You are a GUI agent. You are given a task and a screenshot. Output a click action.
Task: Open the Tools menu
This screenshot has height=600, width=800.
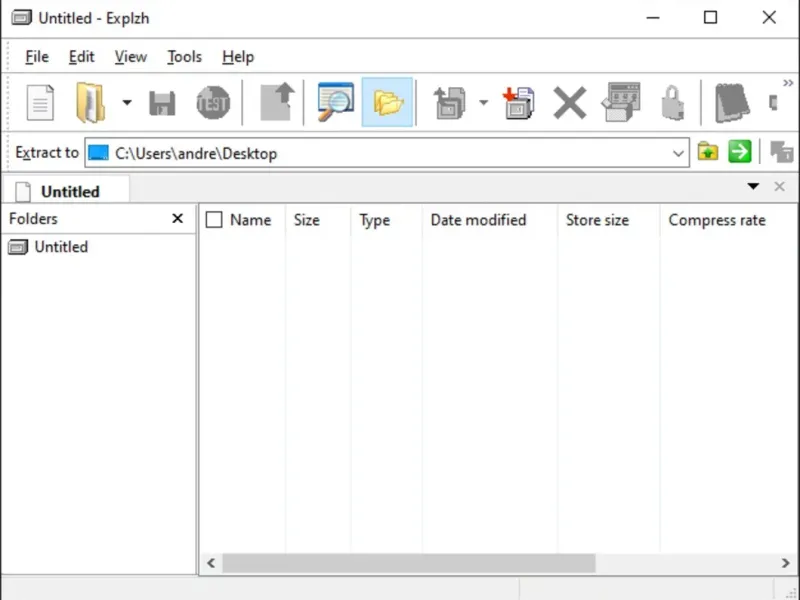tap(184, 57)
